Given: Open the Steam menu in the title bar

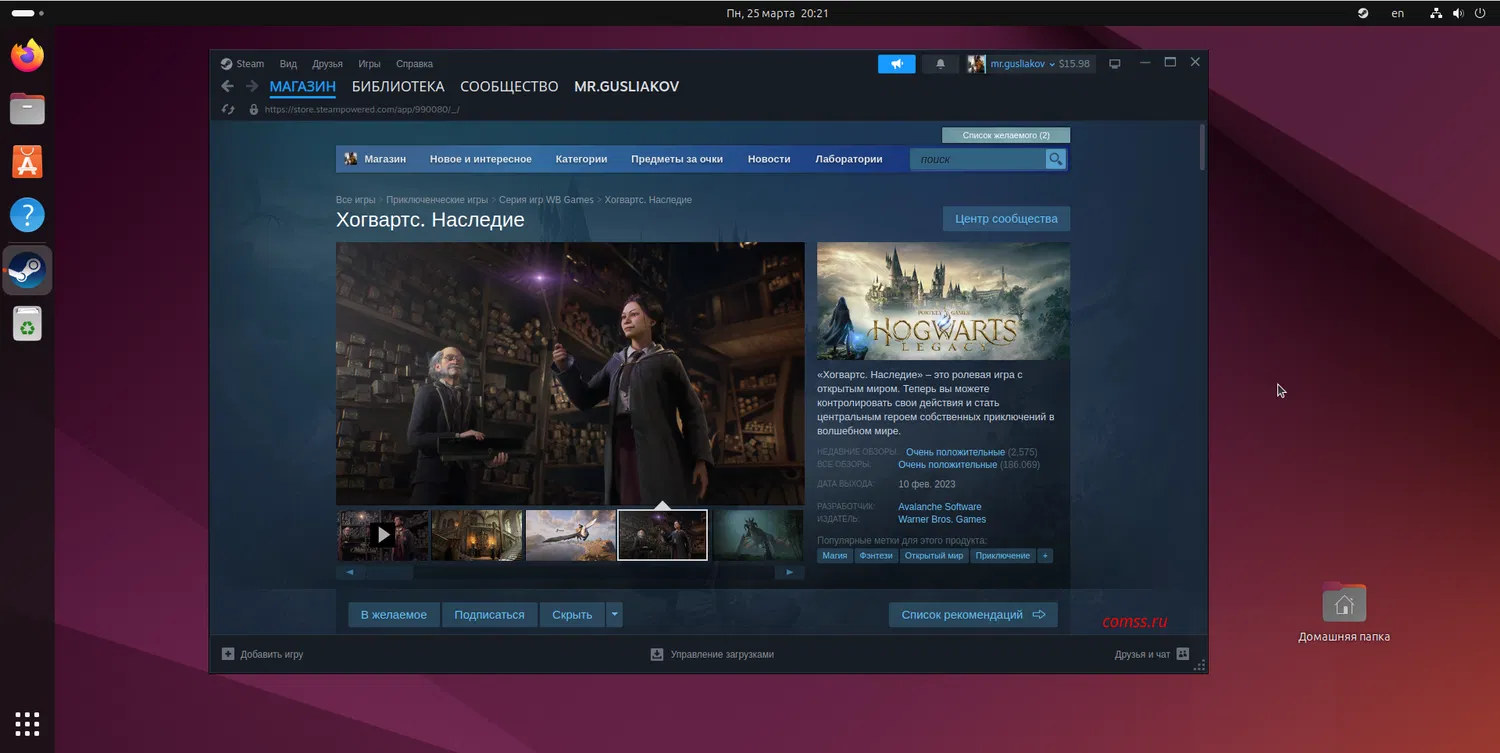Looking at the screenshot, I should pyautogui.click(x=243, y=64).
